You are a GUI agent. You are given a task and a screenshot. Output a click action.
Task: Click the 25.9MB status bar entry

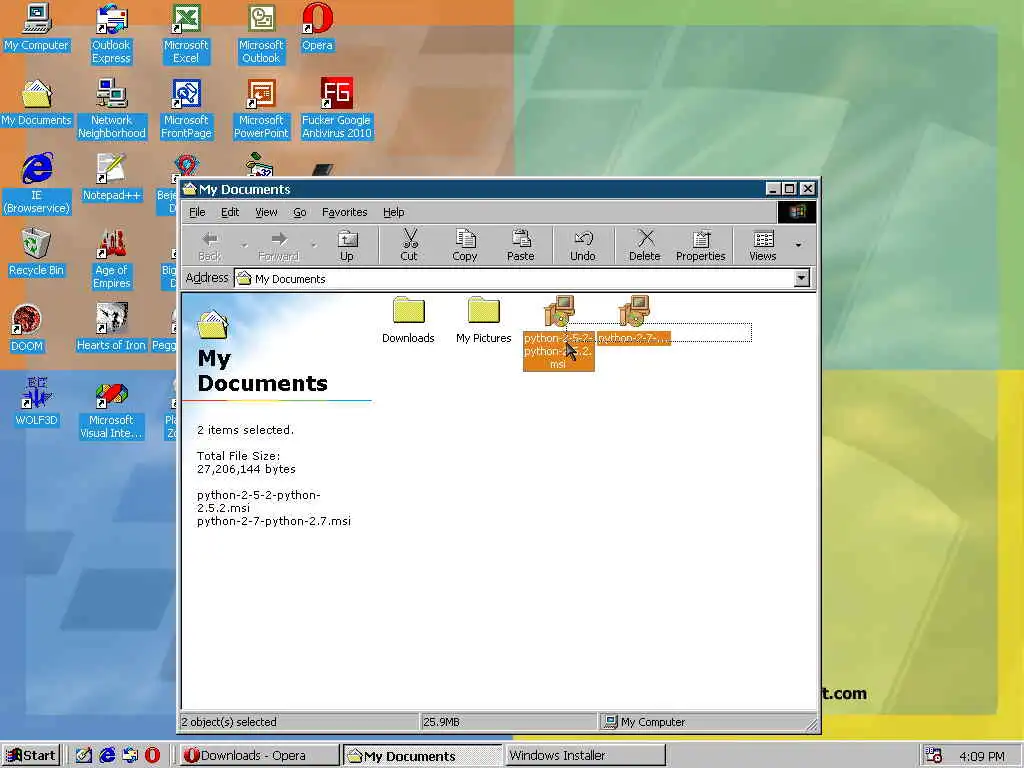[508, 722]
